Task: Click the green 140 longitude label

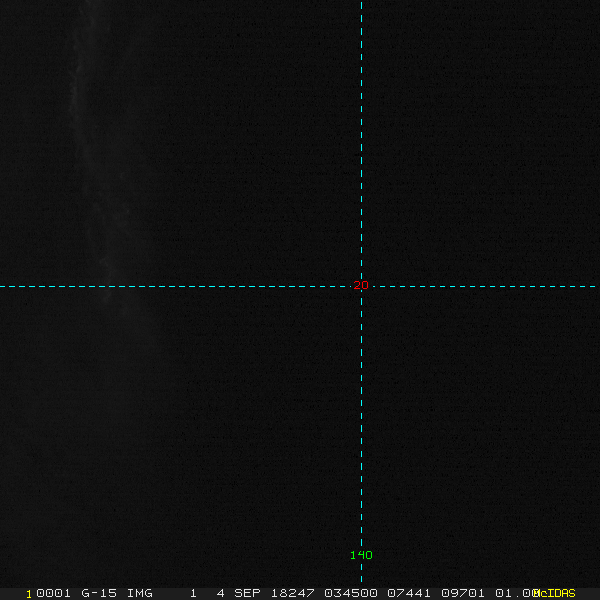Action: click(361, 555)
